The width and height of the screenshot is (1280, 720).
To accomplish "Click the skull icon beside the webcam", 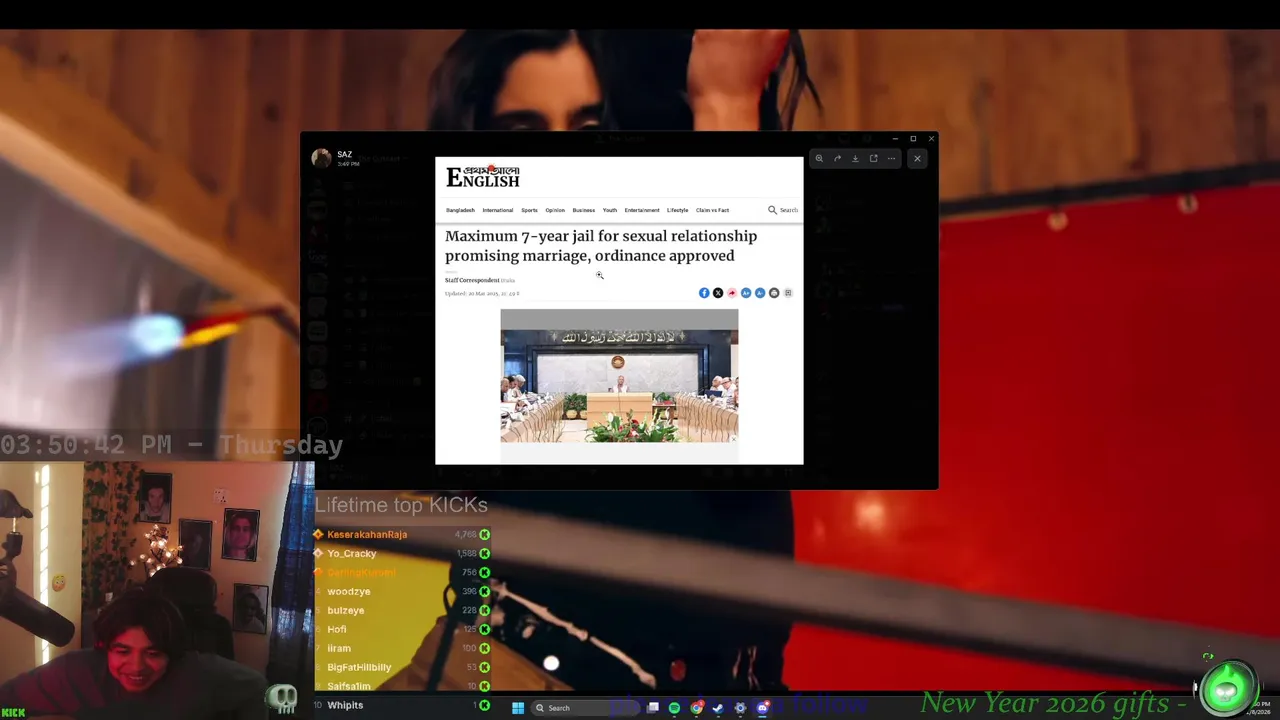I will 283,699.
